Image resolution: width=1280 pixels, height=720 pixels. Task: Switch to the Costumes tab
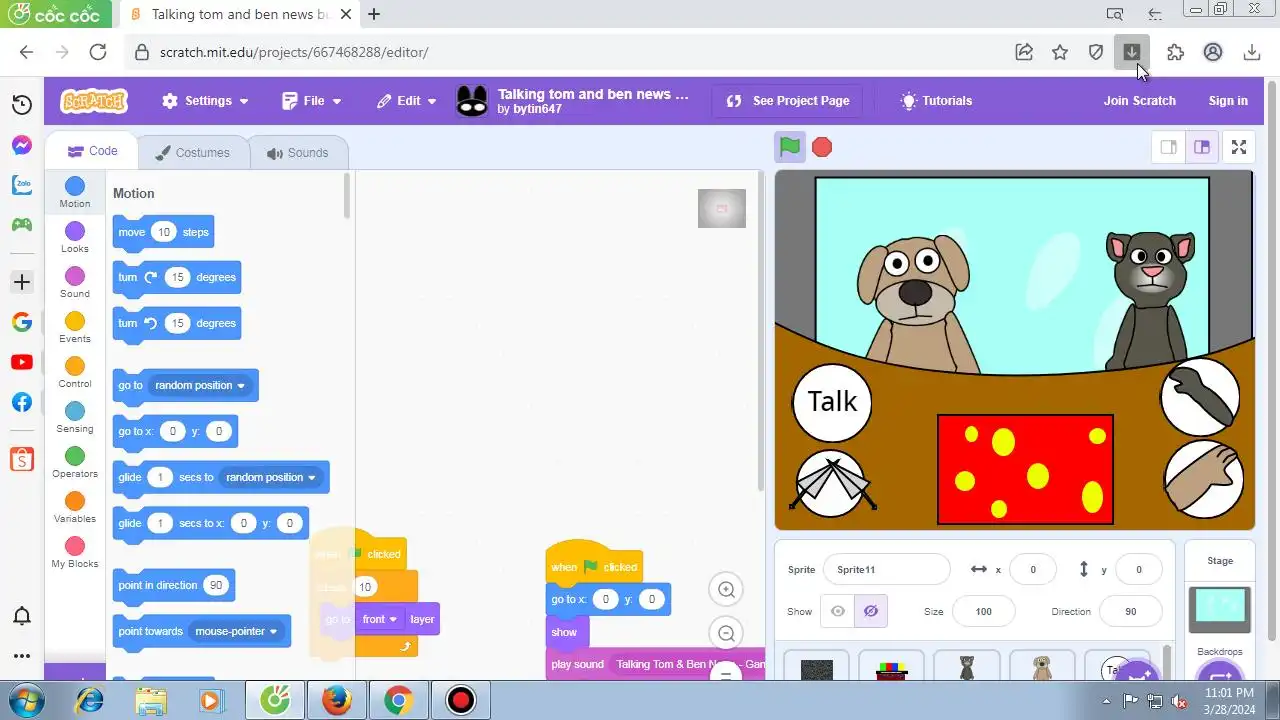coord(193,153)
